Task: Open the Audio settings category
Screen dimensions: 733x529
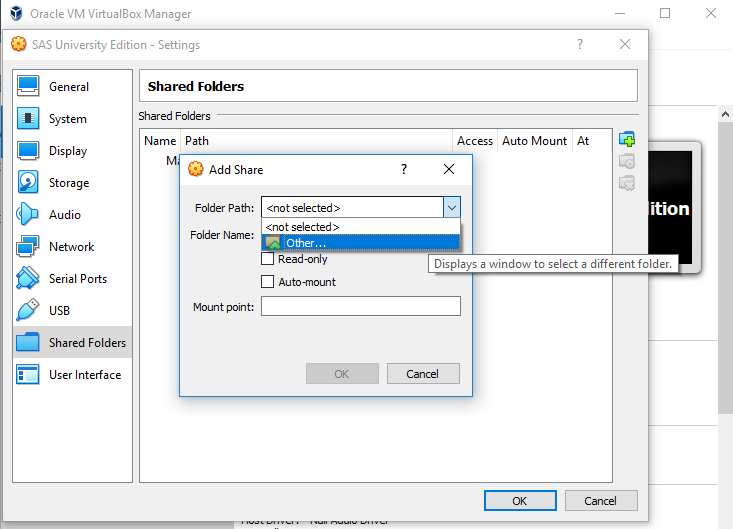Action: point(72,214)
